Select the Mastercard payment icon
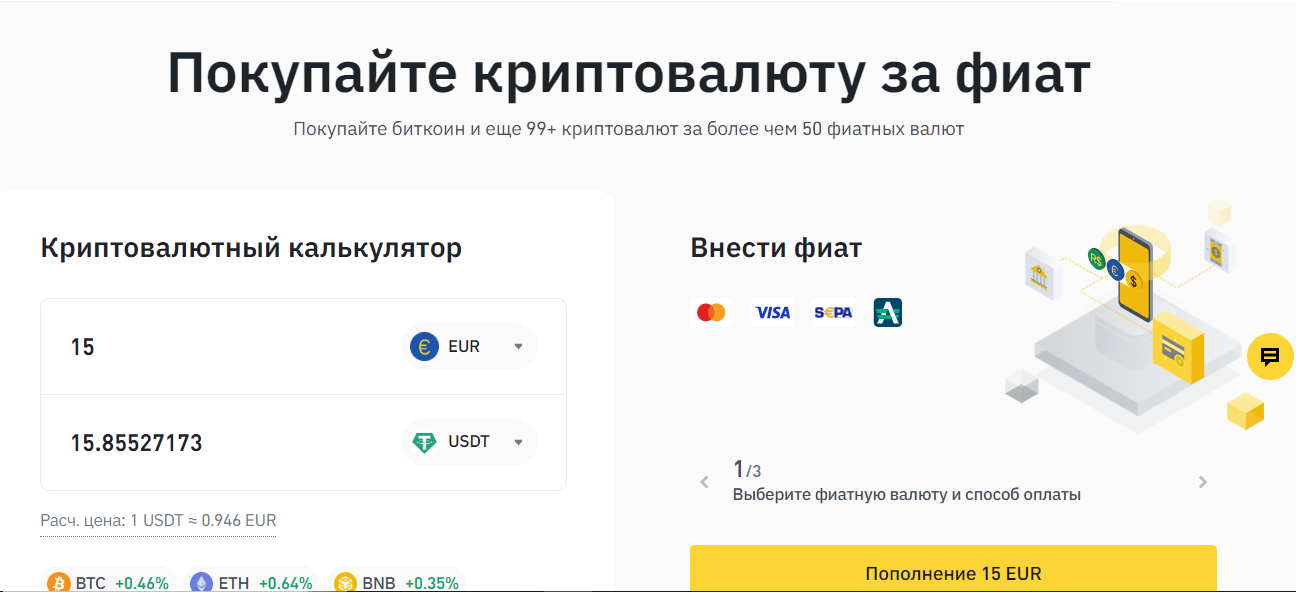 click(710, 312)
